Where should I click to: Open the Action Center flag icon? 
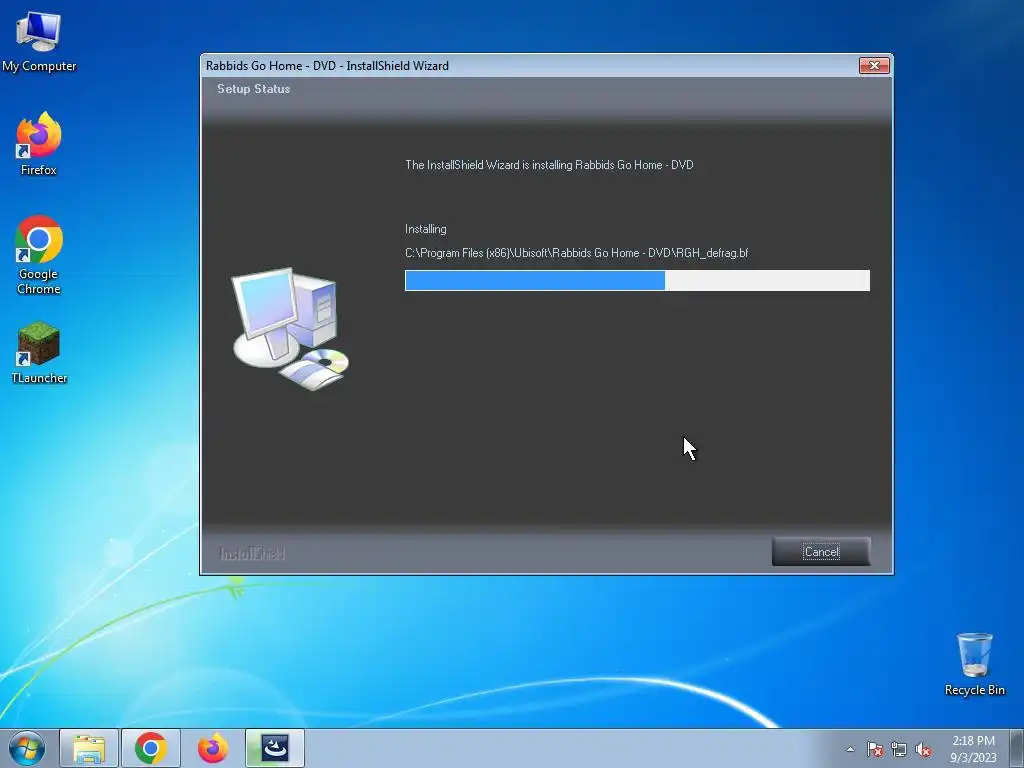pyautogui.click(x=875, y=749)
